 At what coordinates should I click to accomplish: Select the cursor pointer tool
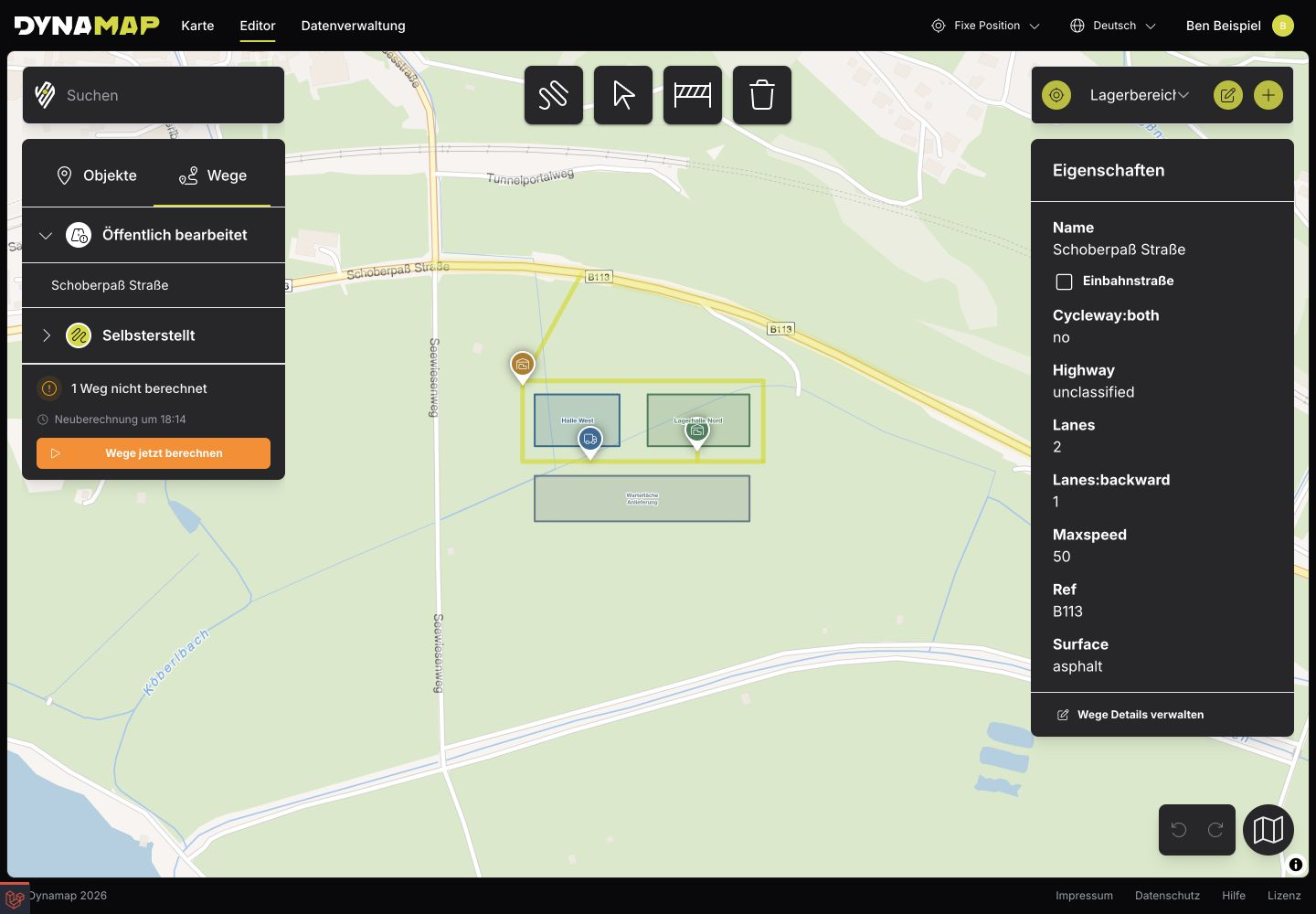click(623, 95)
